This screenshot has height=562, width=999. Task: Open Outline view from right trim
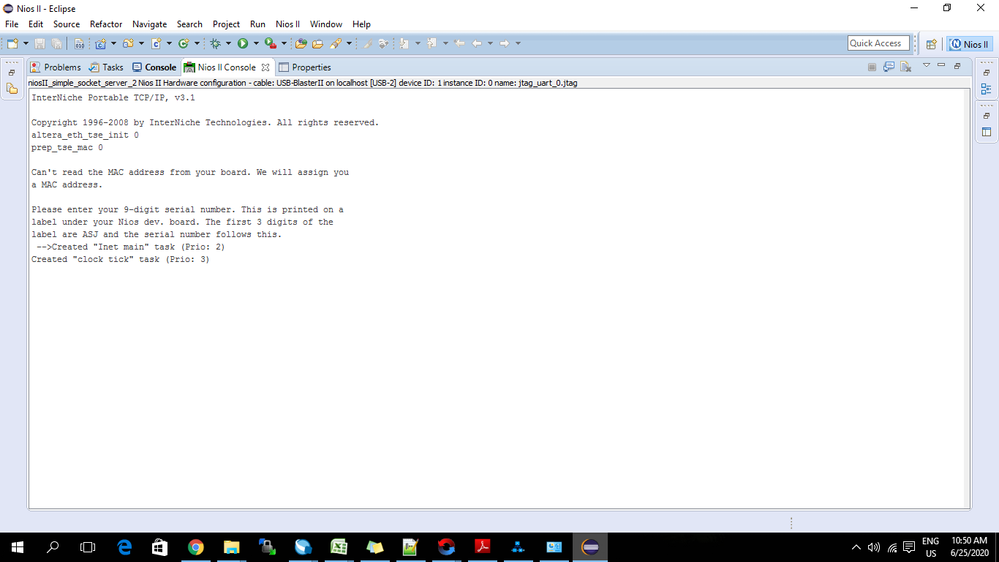[x=986, y=89]
